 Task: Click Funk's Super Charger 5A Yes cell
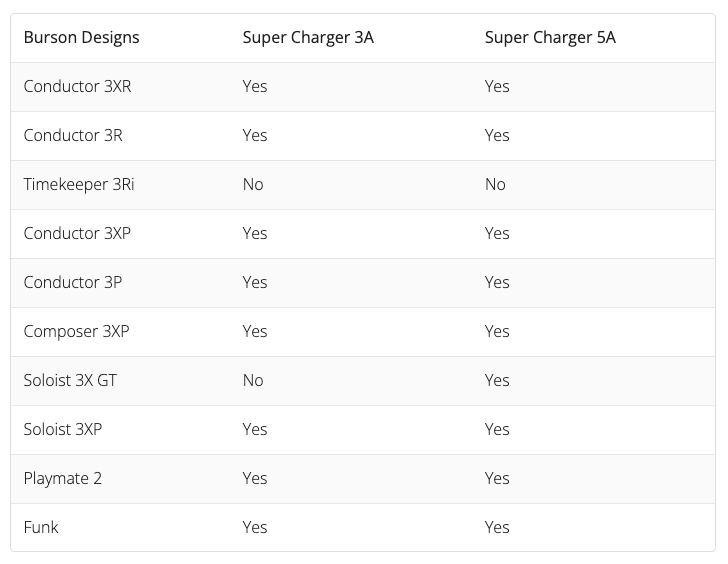tap(497, 528)
